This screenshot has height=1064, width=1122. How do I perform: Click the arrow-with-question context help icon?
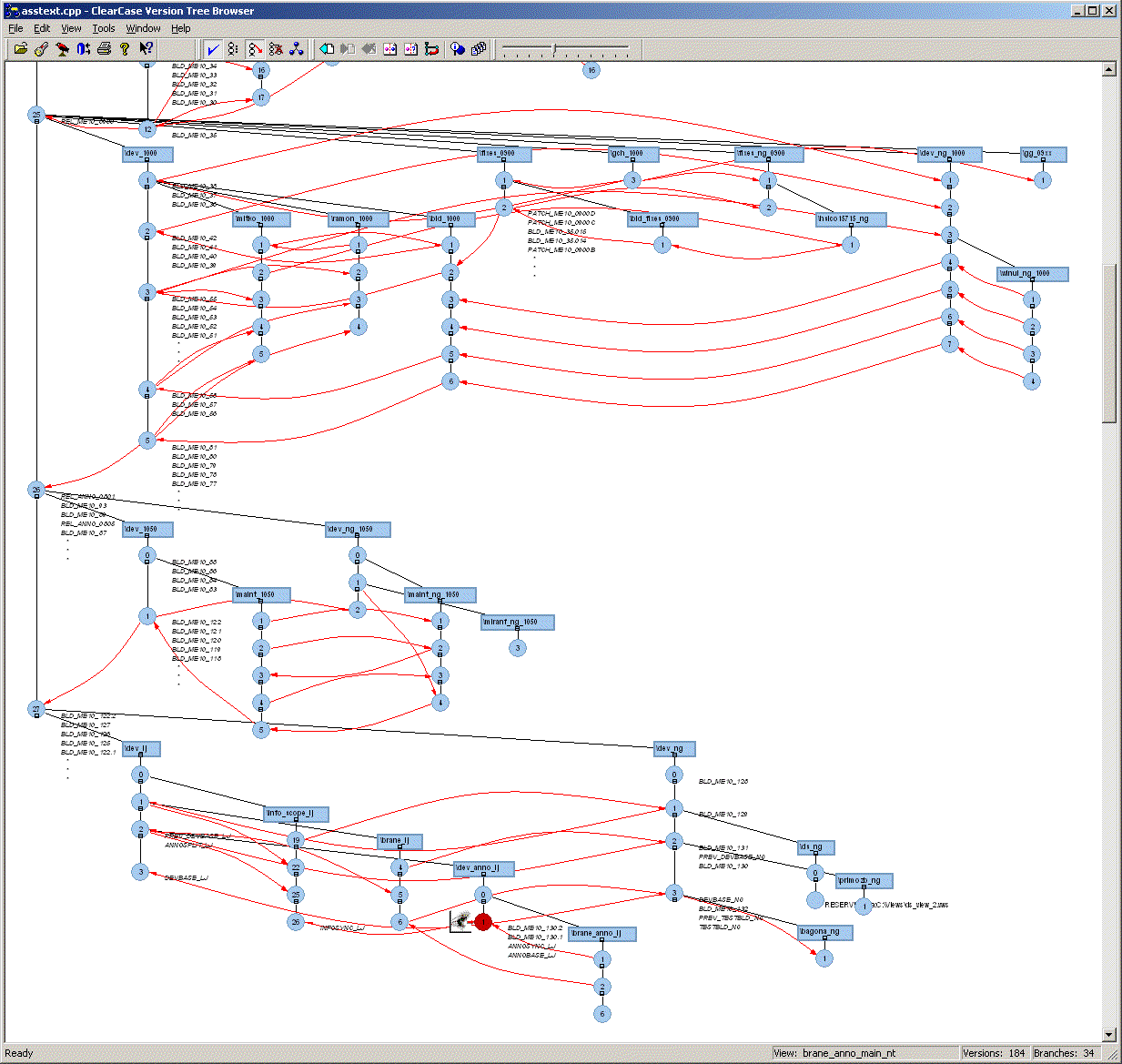click(x=146, y=49)
